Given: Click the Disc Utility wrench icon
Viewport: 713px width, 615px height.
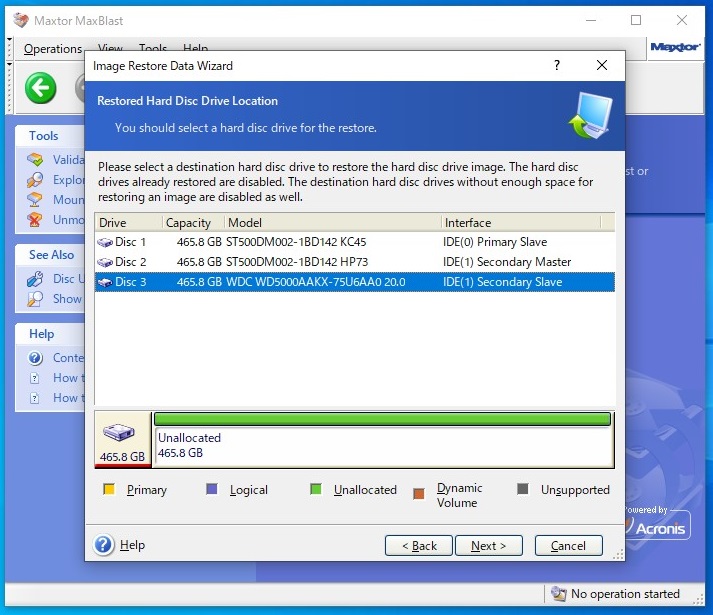Looking at the screenshot, I should coord(35,279).
